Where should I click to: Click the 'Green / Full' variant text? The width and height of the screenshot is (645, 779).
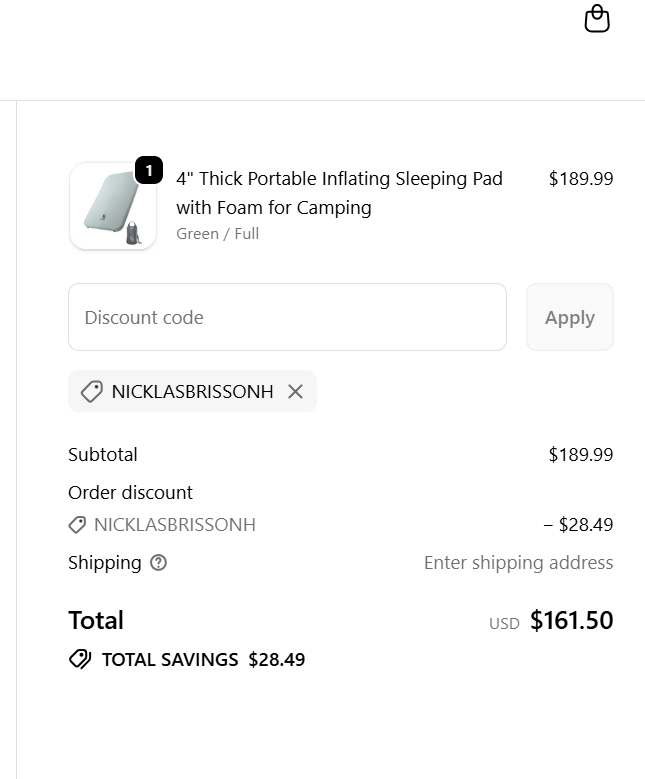[217, 233]
